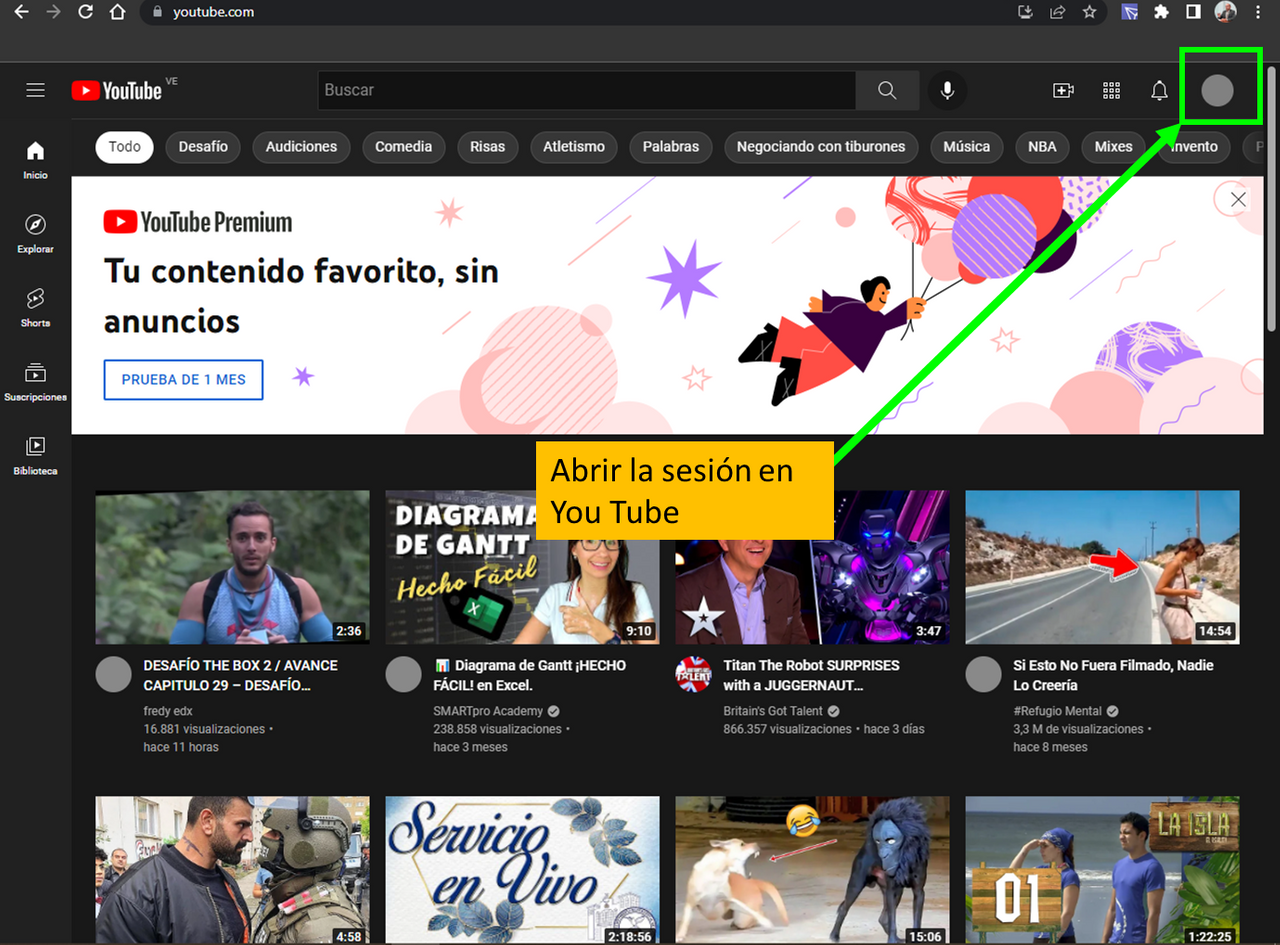Select the Mixes filter chip

pos(1113,147)
